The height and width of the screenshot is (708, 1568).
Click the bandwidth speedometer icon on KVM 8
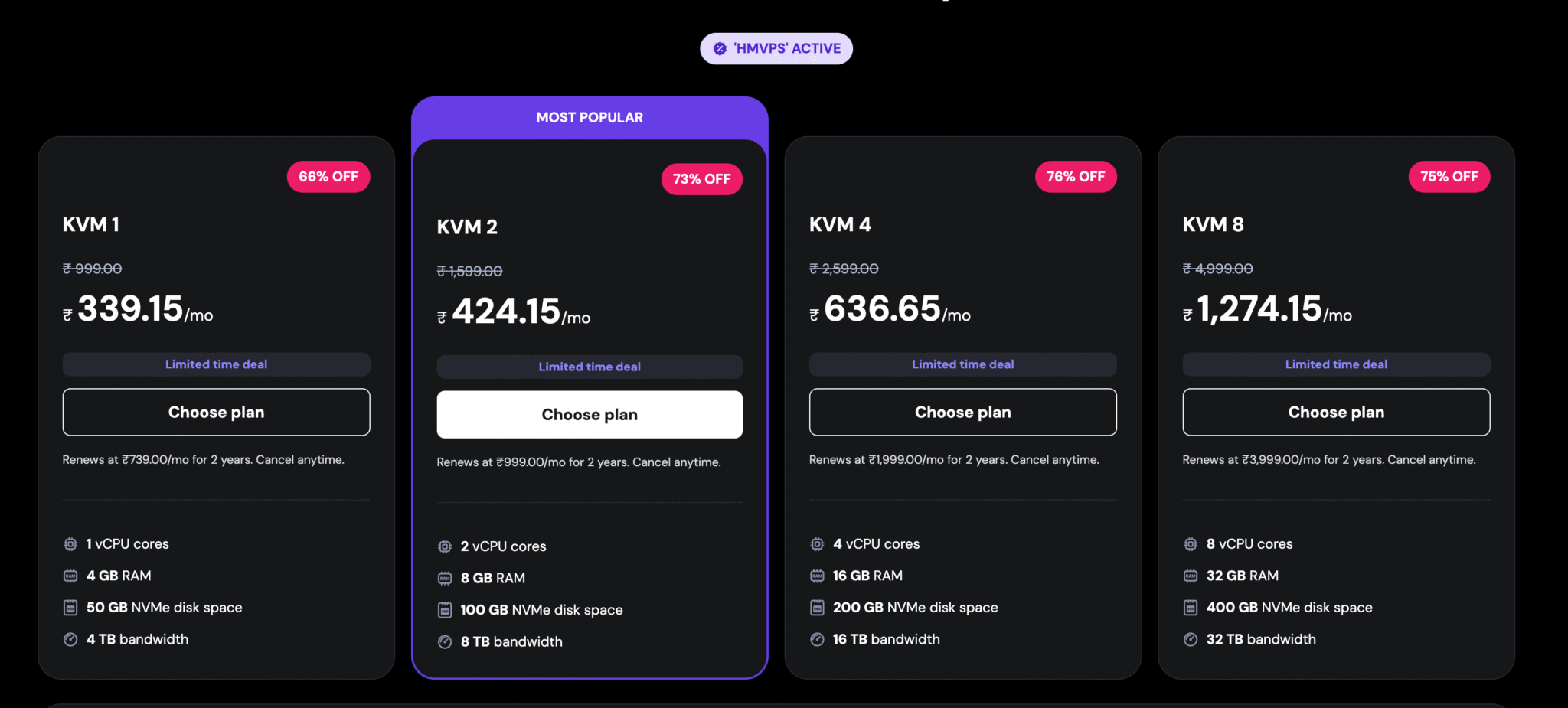pyautogui.click(x=1190, y=639)
